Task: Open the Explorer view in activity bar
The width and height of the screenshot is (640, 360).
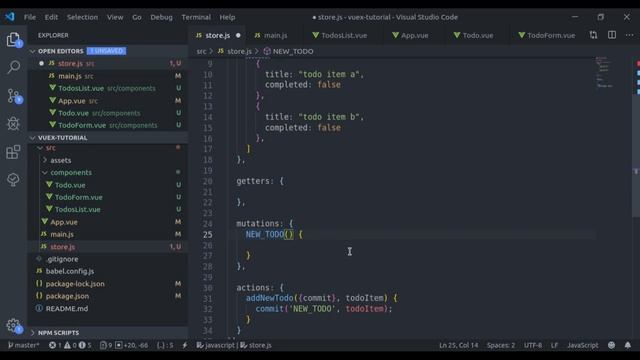Action: click(x=13, y=40)
